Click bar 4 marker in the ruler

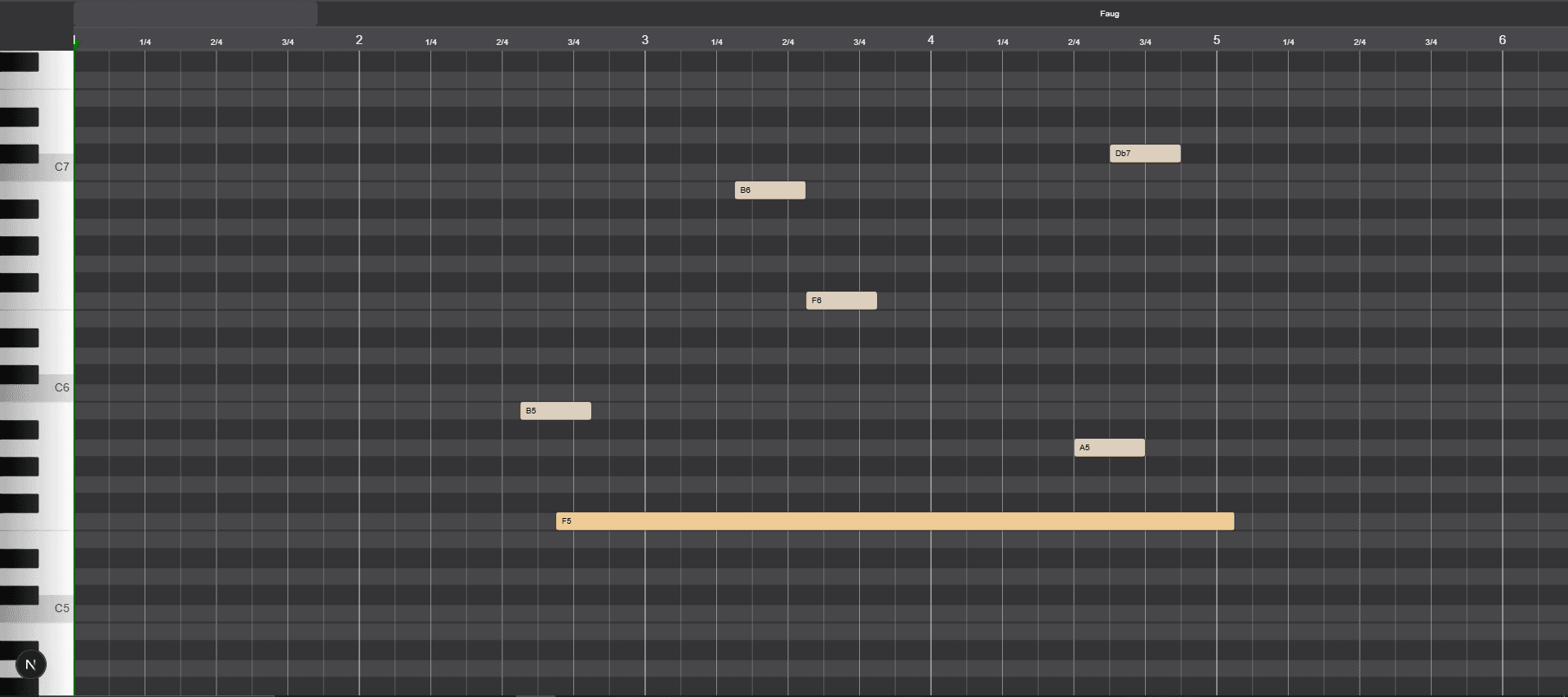point(931,40)
